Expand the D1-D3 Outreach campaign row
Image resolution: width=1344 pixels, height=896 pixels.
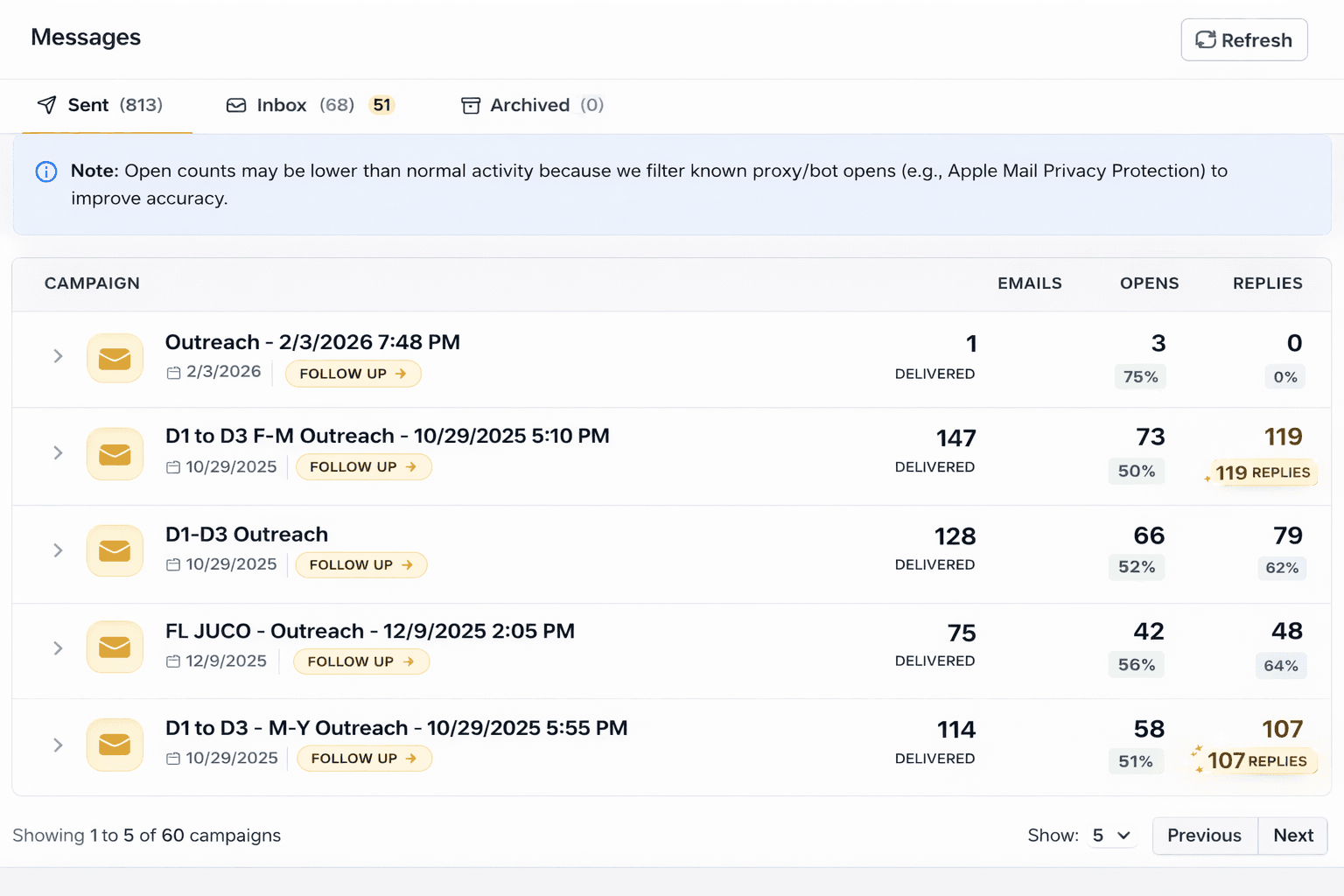[58, 550]
